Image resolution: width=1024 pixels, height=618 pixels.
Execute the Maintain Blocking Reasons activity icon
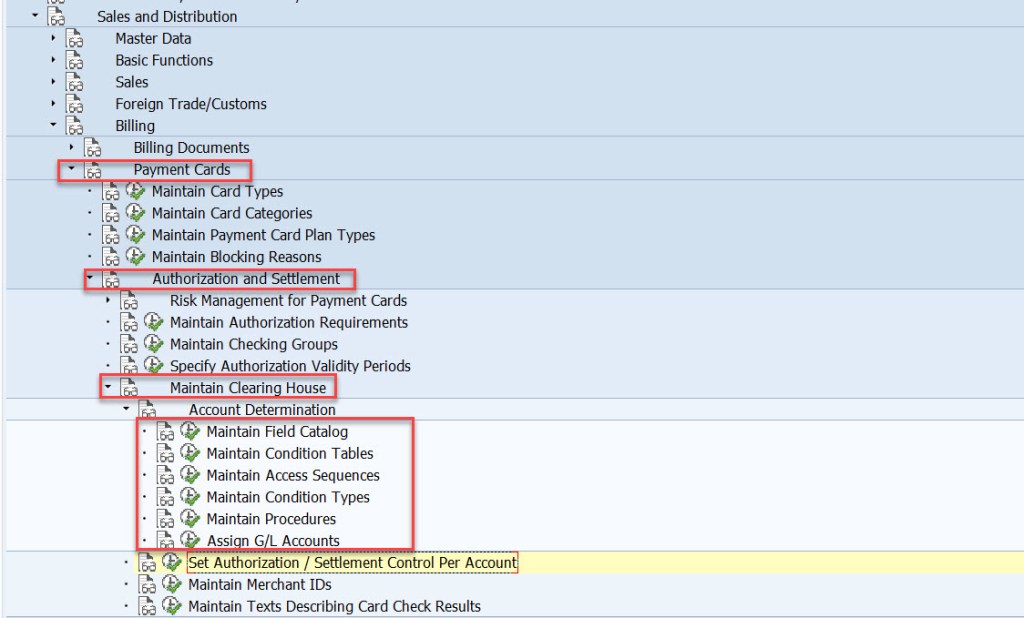[136, 256]
